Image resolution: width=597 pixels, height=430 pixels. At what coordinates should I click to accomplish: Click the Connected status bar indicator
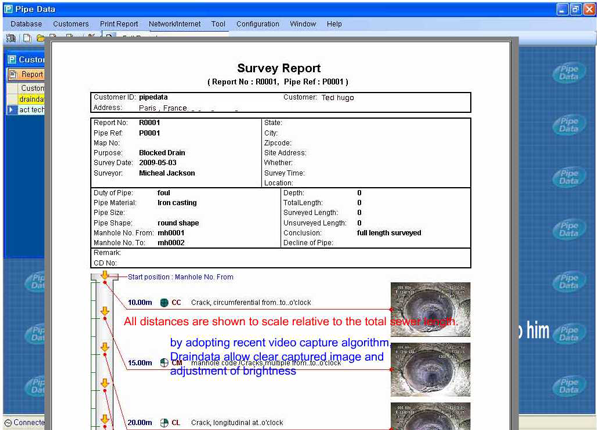(x=25, y=422)
